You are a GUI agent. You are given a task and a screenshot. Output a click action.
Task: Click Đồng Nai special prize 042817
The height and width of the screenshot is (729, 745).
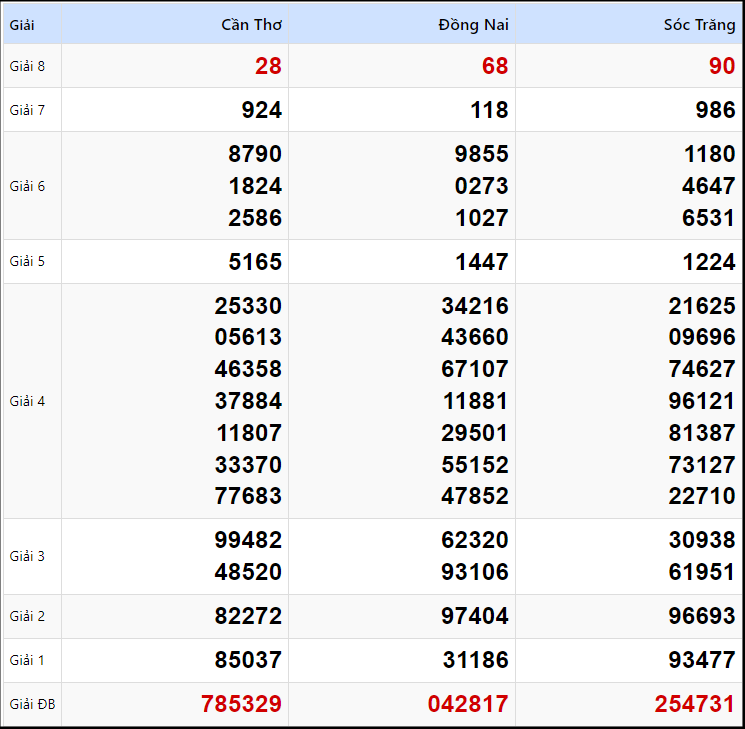(468, 704)
